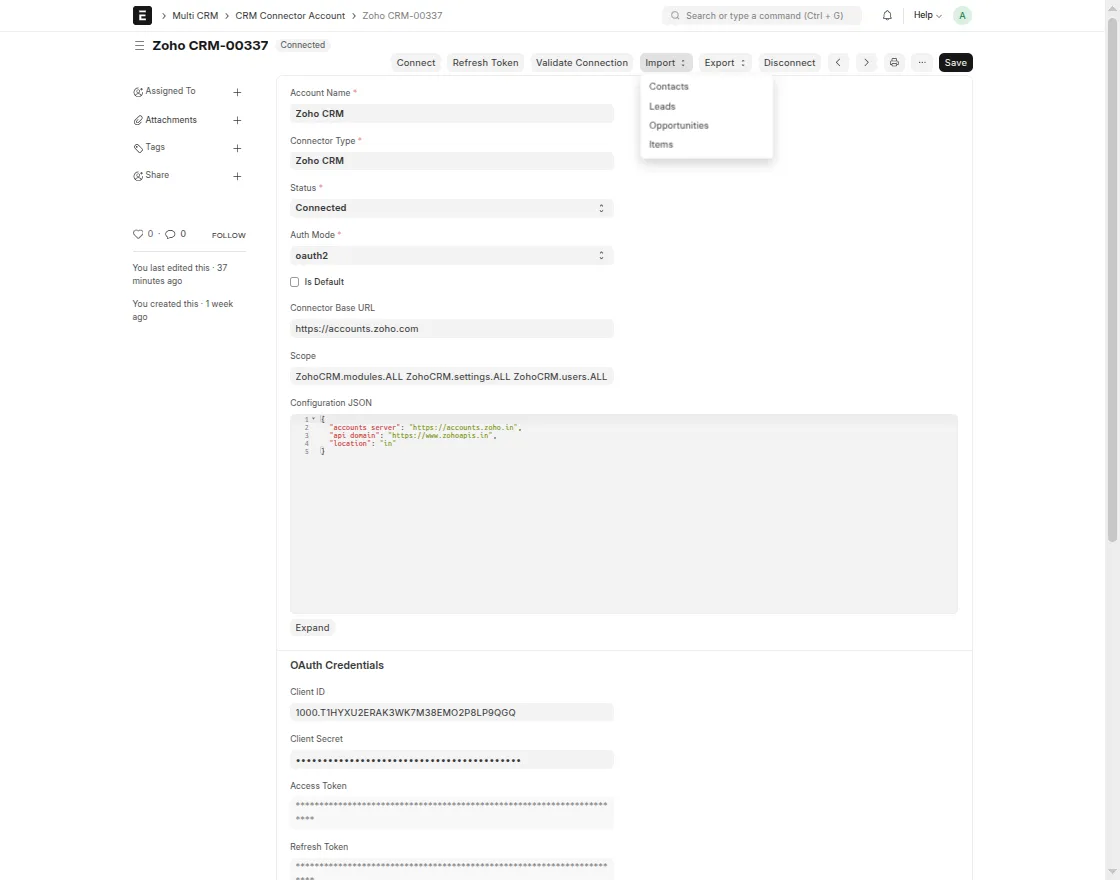Click the Connector Base URL field
The image size is (1120, 880).
tap(451, 329)
